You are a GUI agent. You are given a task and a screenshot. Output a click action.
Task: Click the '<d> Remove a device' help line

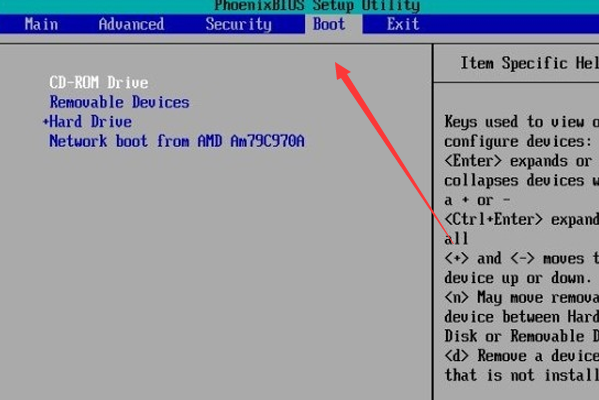point(521,356)
